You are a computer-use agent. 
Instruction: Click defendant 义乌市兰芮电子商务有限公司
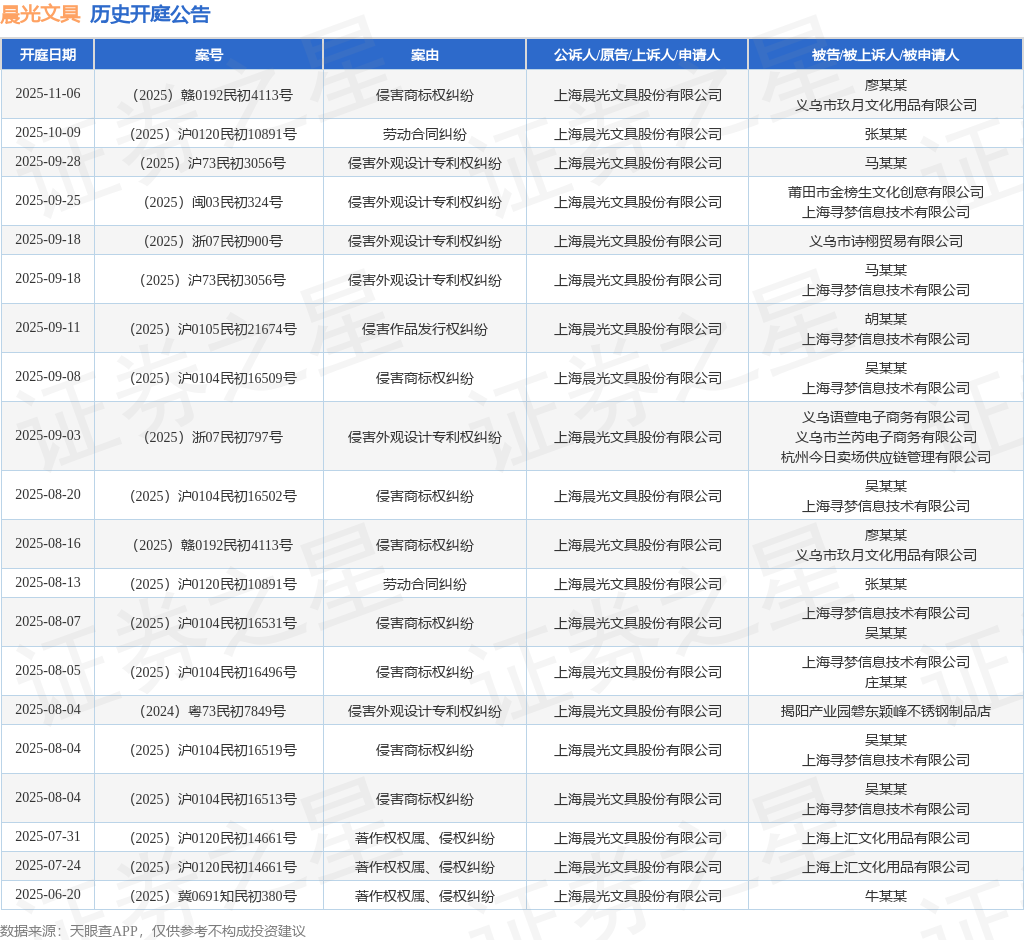click(x=886, y=437)
